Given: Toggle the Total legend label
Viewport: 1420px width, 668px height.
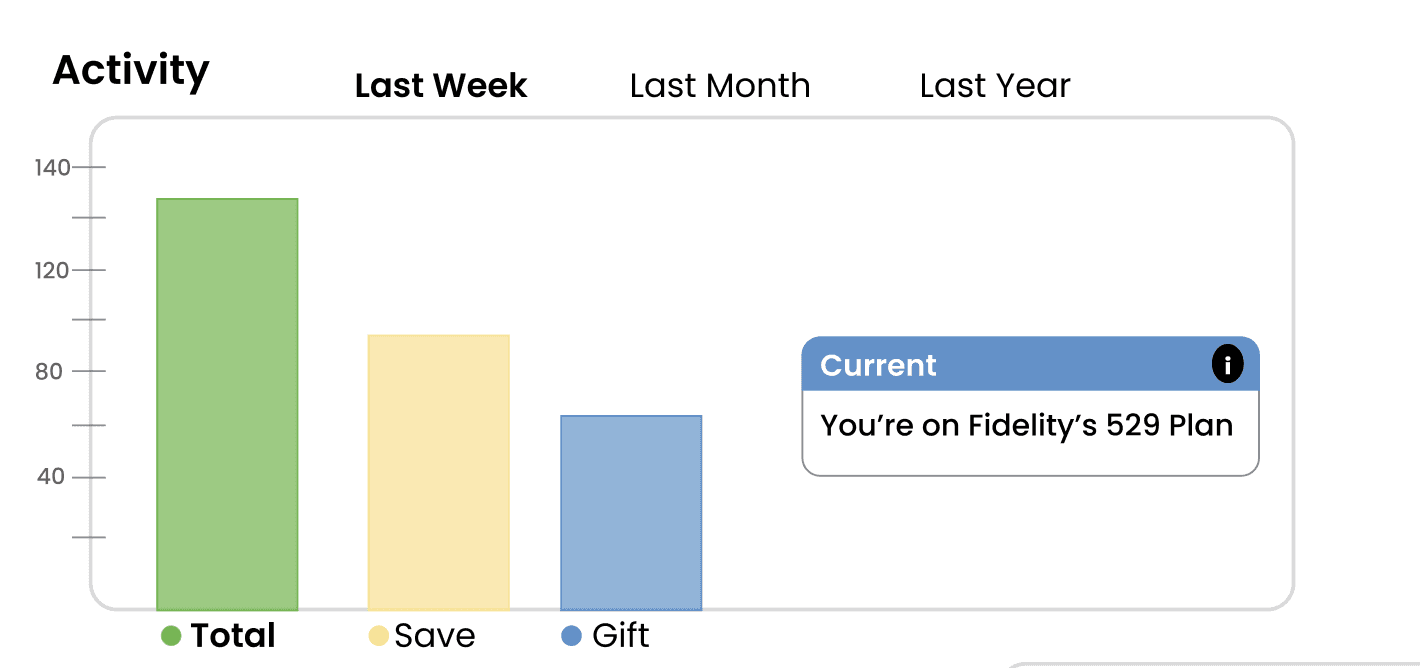Looking at the screenshot, I should click(x=233, y=635).
